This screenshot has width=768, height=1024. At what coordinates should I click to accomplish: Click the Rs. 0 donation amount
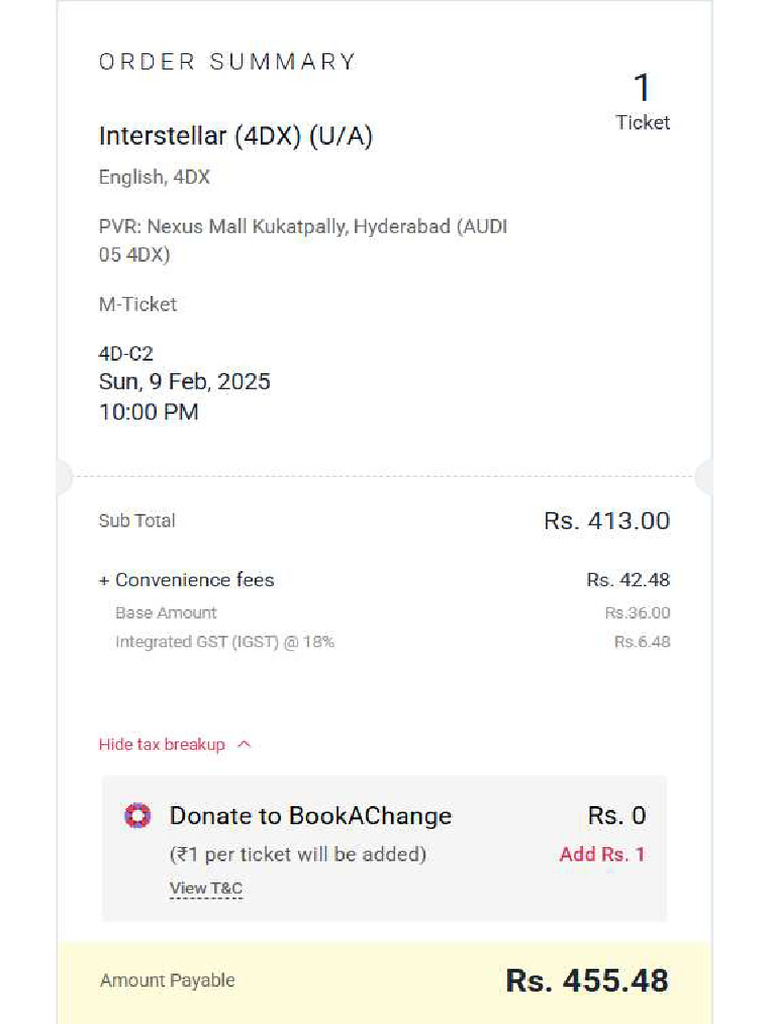[617, 816]
